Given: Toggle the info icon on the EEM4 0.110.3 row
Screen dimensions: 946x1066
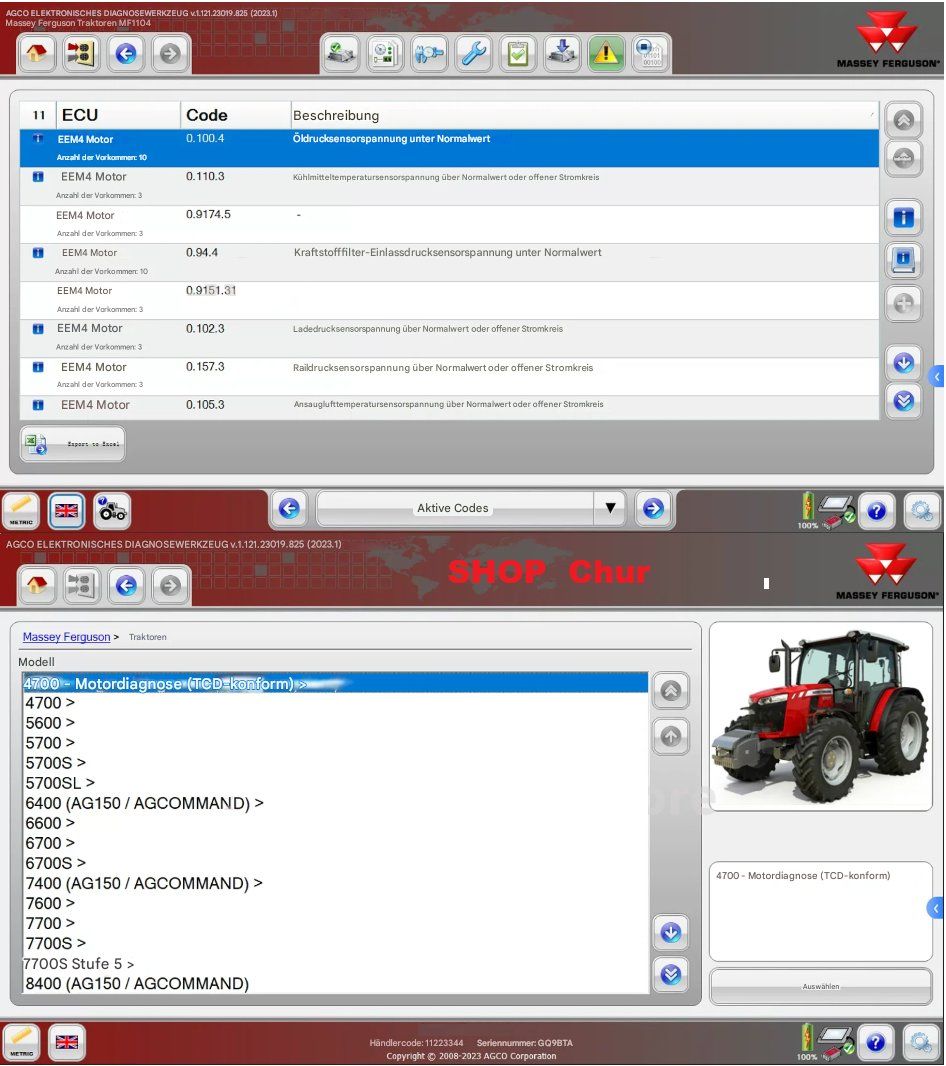Looking at the screenshot, I should [38, 176].
